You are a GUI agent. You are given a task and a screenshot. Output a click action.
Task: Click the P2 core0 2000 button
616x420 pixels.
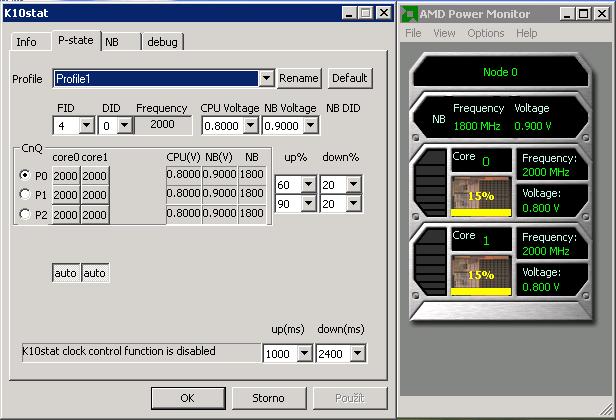[66, 215]
